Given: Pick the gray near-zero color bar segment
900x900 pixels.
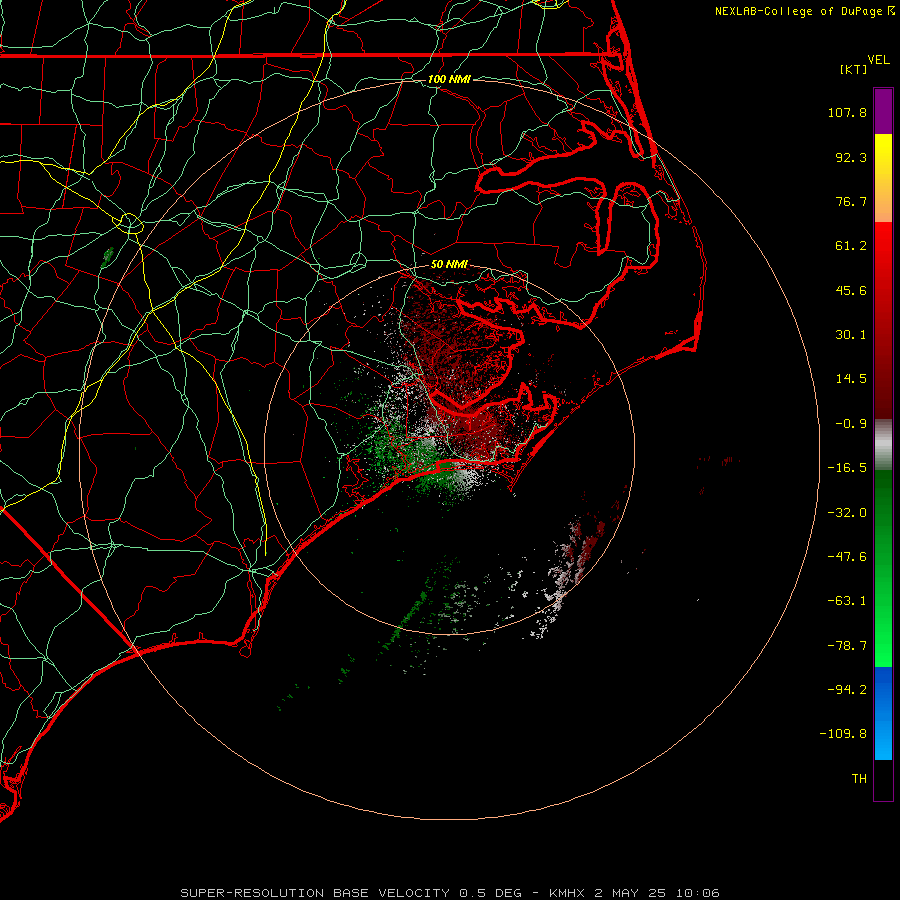Looking at the screenshot, I should point(883,445).
